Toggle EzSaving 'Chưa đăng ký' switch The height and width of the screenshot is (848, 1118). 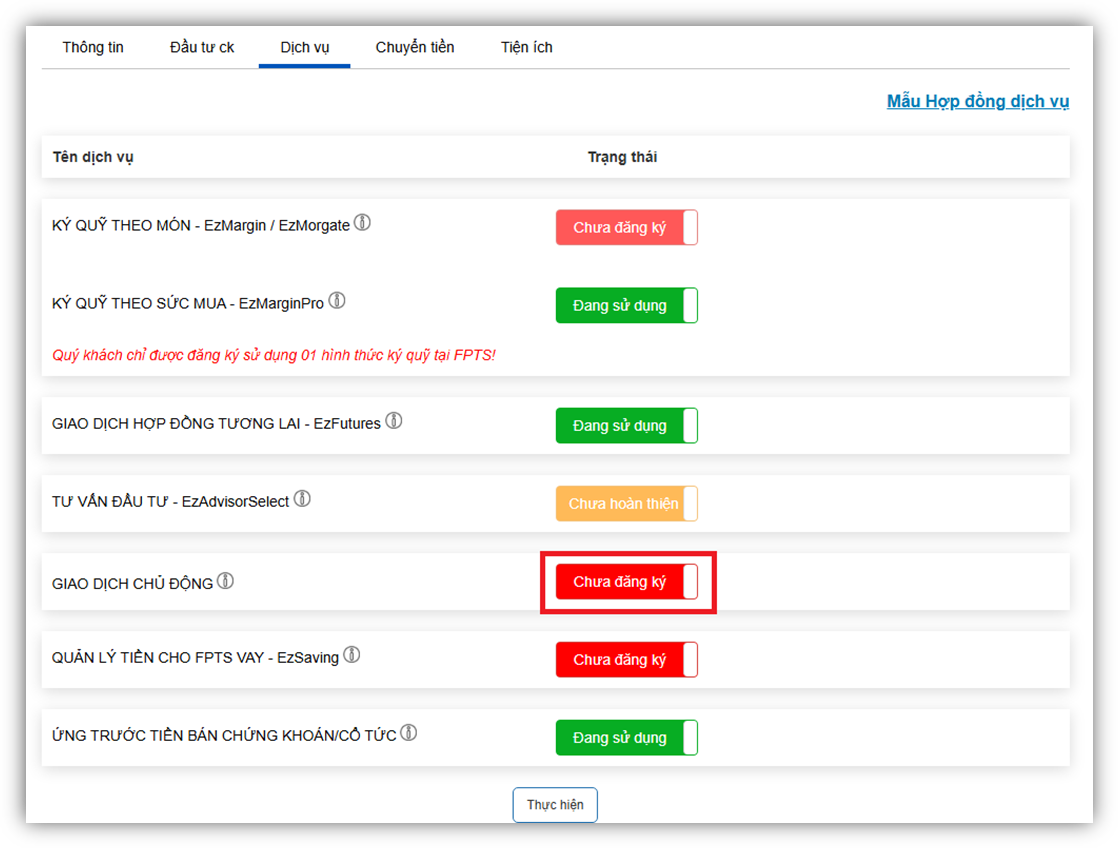[x=627, y=660]
